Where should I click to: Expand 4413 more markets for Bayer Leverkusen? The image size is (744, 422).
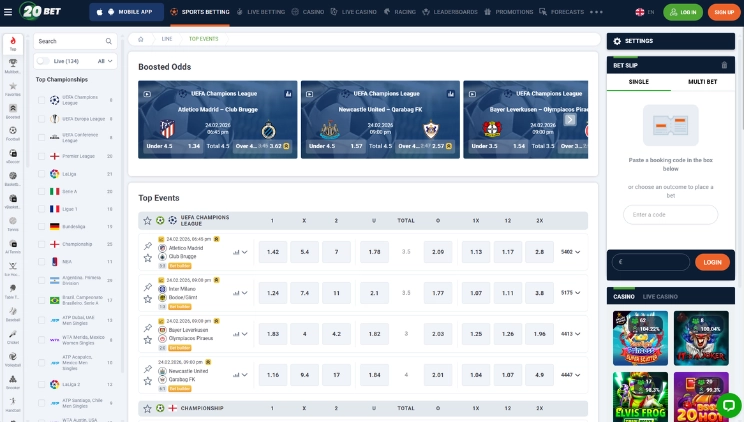[570, 334]
